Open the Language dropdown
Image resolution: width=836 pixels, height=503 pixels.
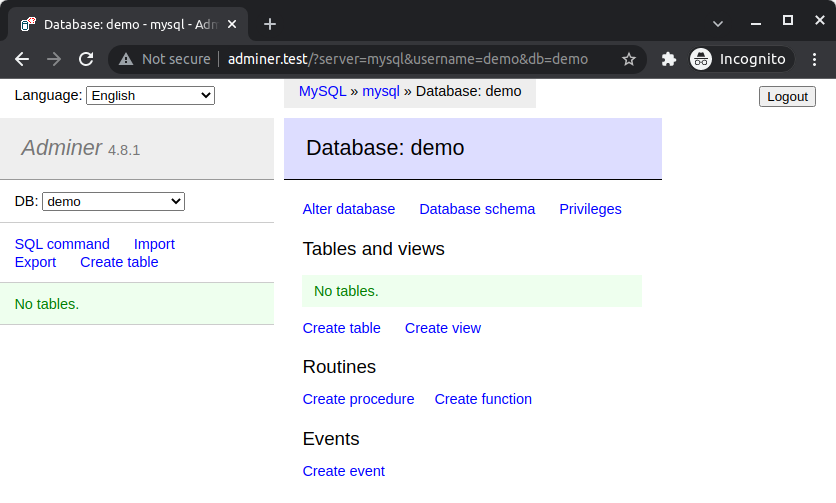(150, 95)
